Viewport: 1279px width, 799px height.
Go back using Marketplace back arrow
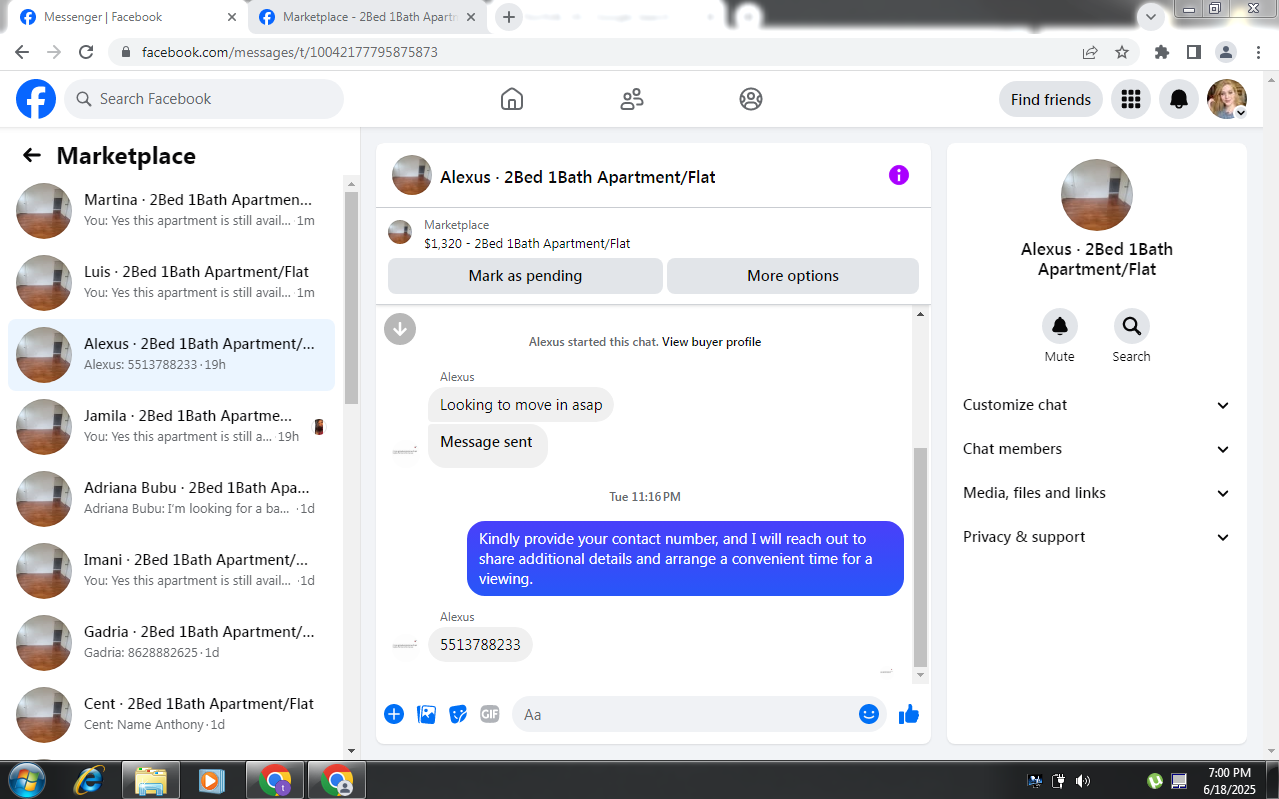[32, 155]
